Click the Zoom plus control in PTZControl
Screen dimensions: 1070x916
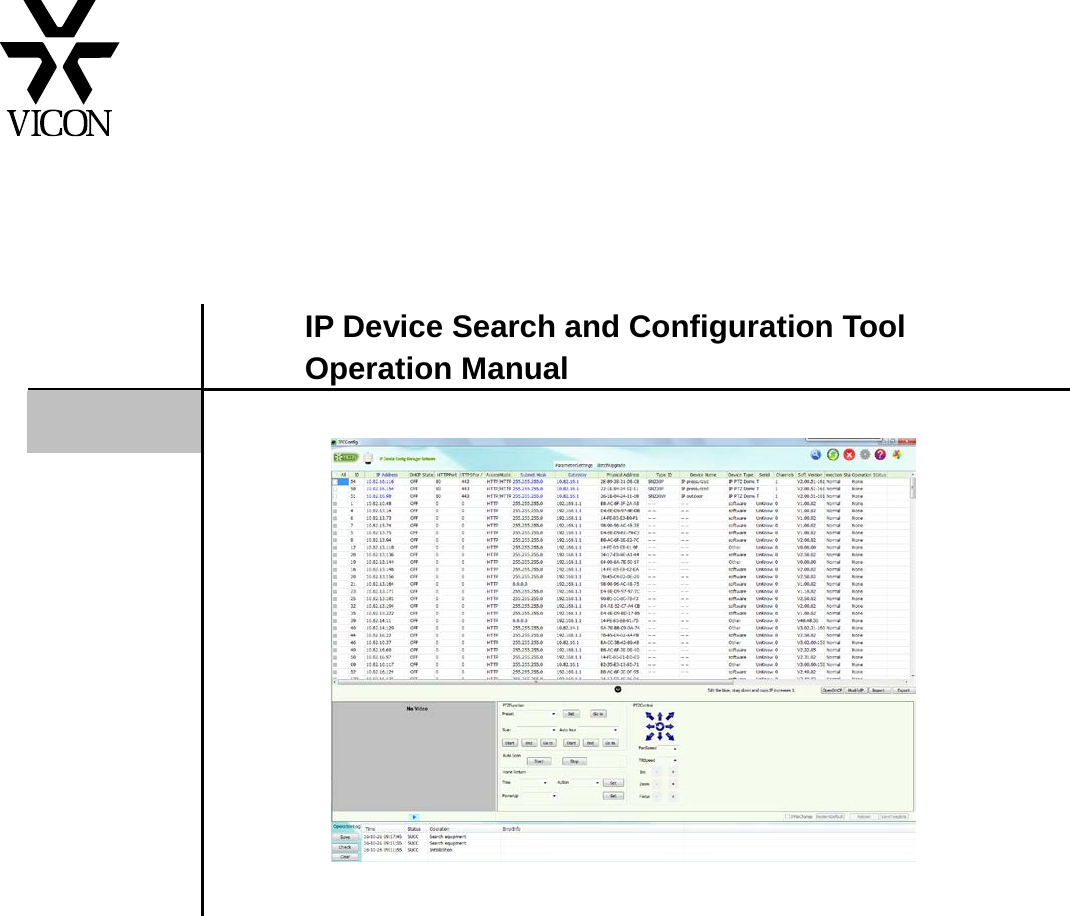[671, 785]
